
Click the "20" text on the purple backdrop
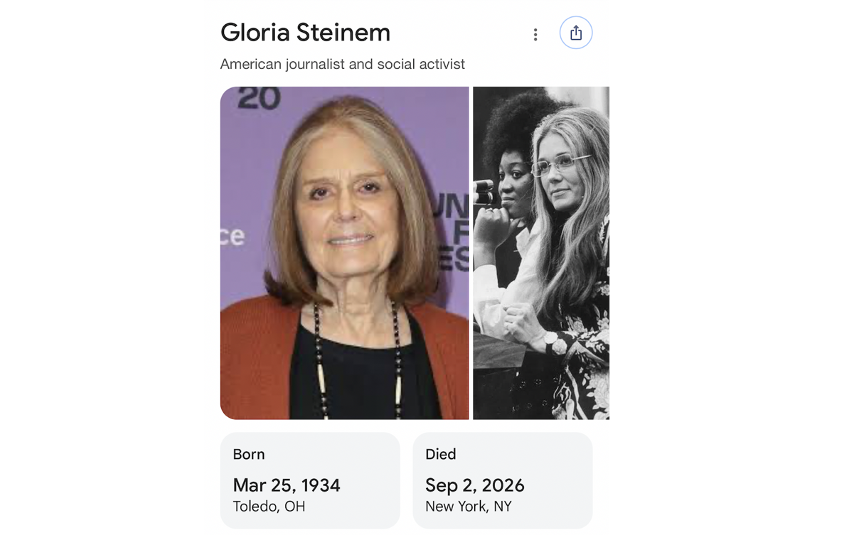click(259, 98)
